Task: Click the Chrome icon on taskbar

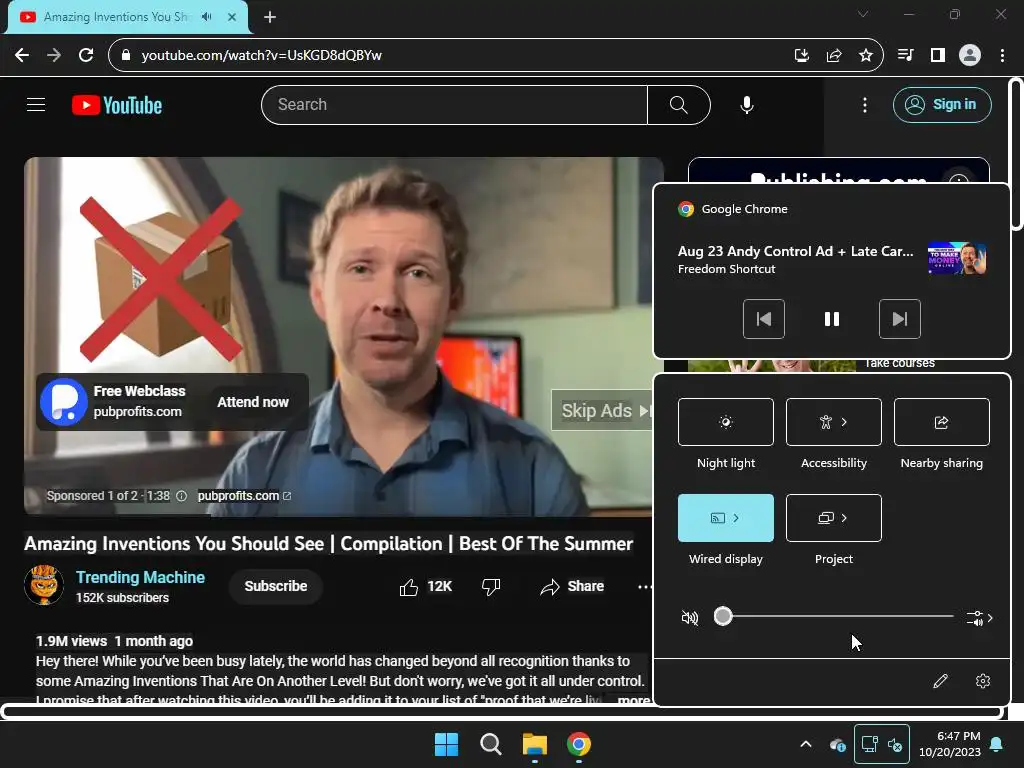Action: point(579,744)
